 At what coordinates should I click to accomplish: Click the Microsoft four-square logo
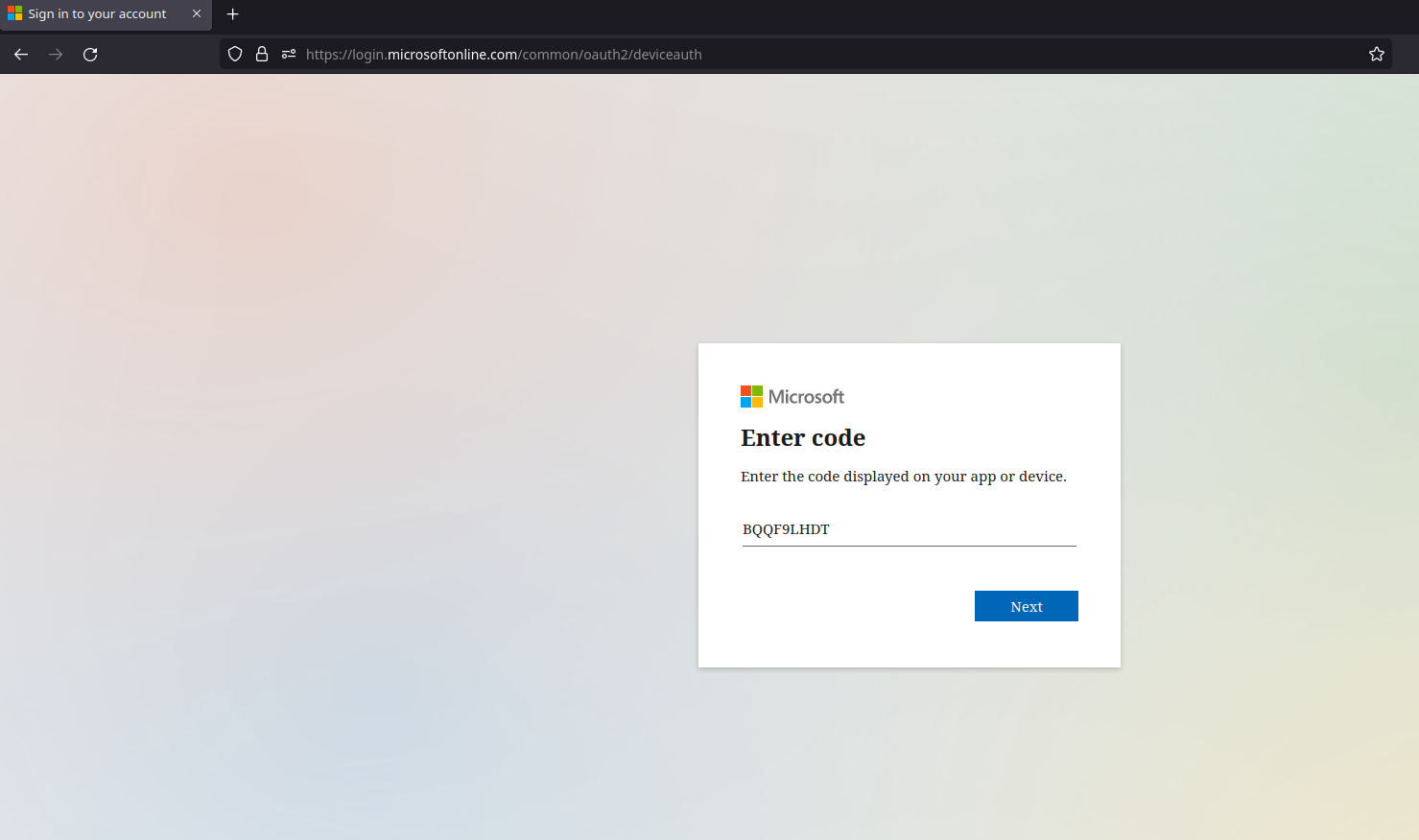751,396
